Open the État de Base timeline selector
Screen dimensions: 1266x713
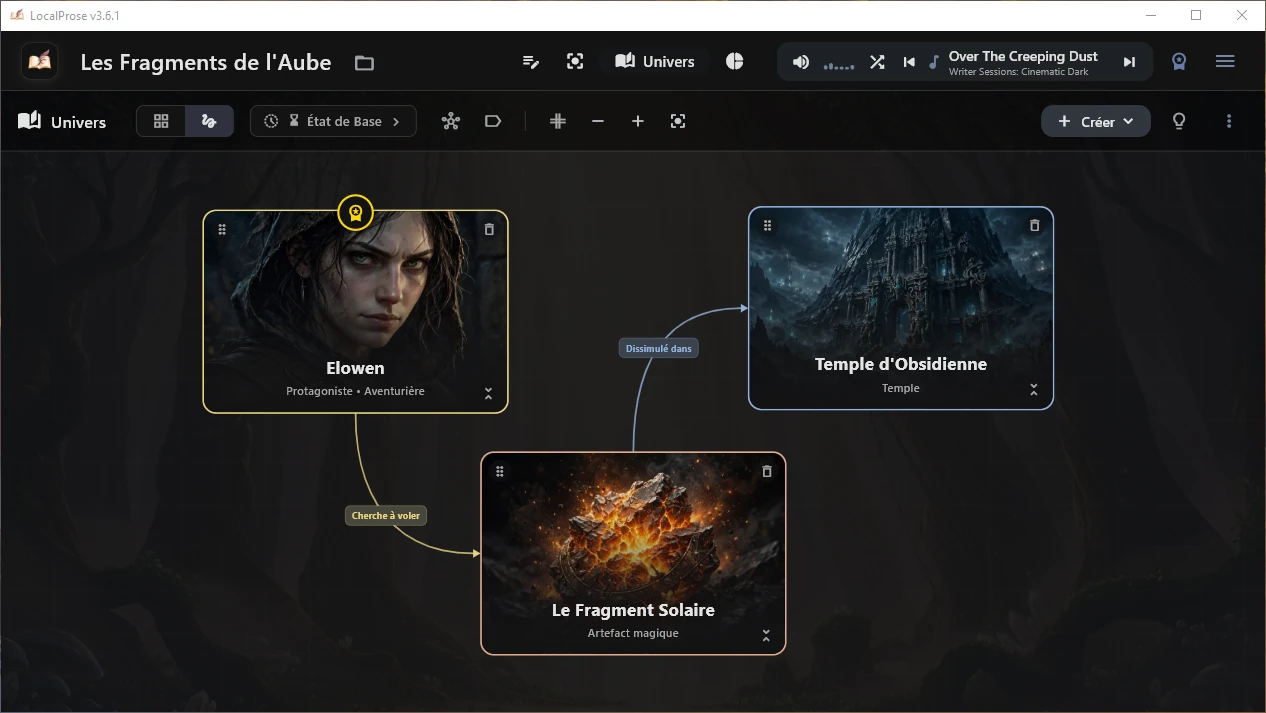click(333, 121)
